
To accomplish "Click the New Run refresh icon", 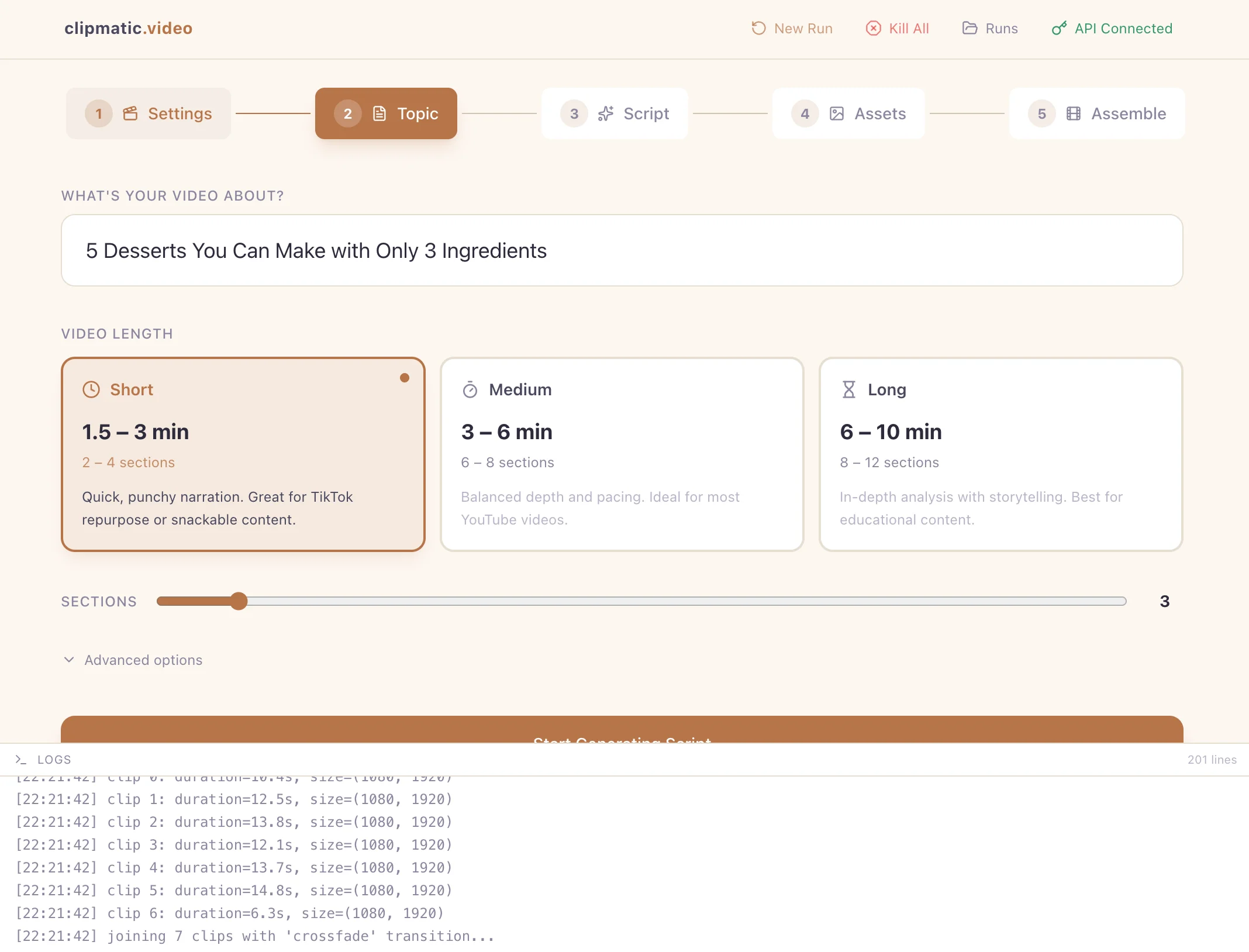I will click(x=758, y=28).
